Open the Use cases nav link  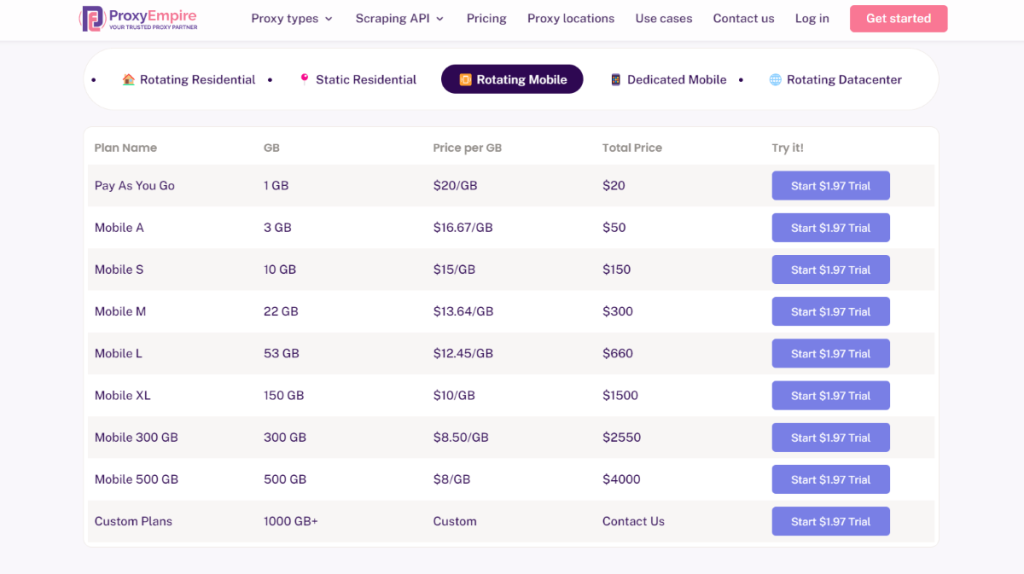click(x=663, y=19)
